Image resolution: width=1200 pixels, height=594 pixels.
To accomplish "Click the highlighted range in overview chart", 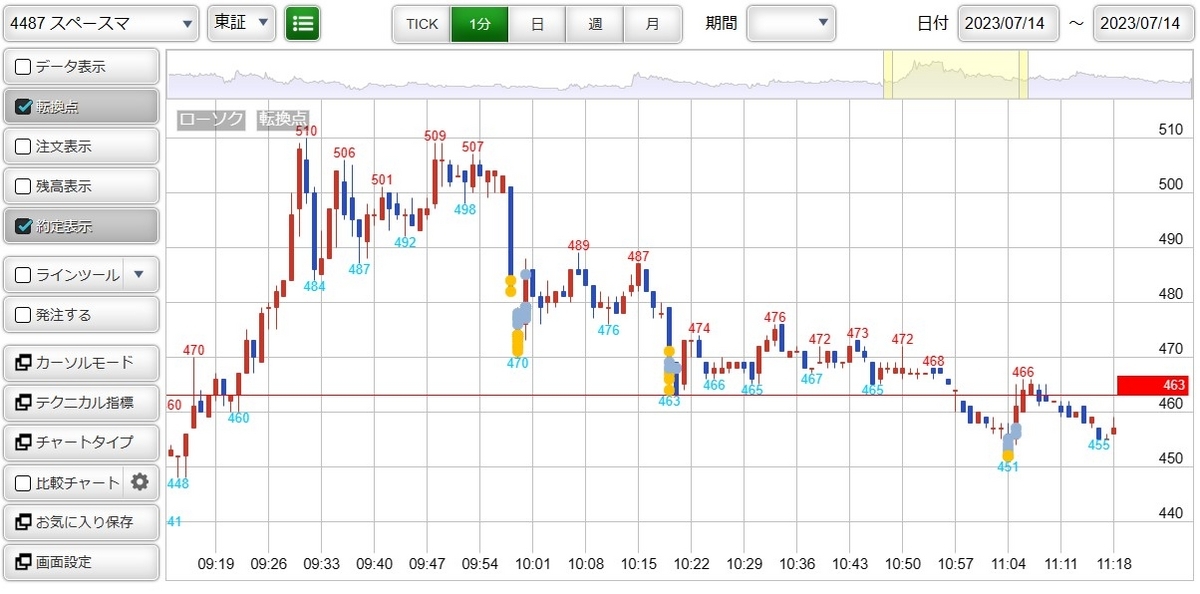I will [955, 76].
